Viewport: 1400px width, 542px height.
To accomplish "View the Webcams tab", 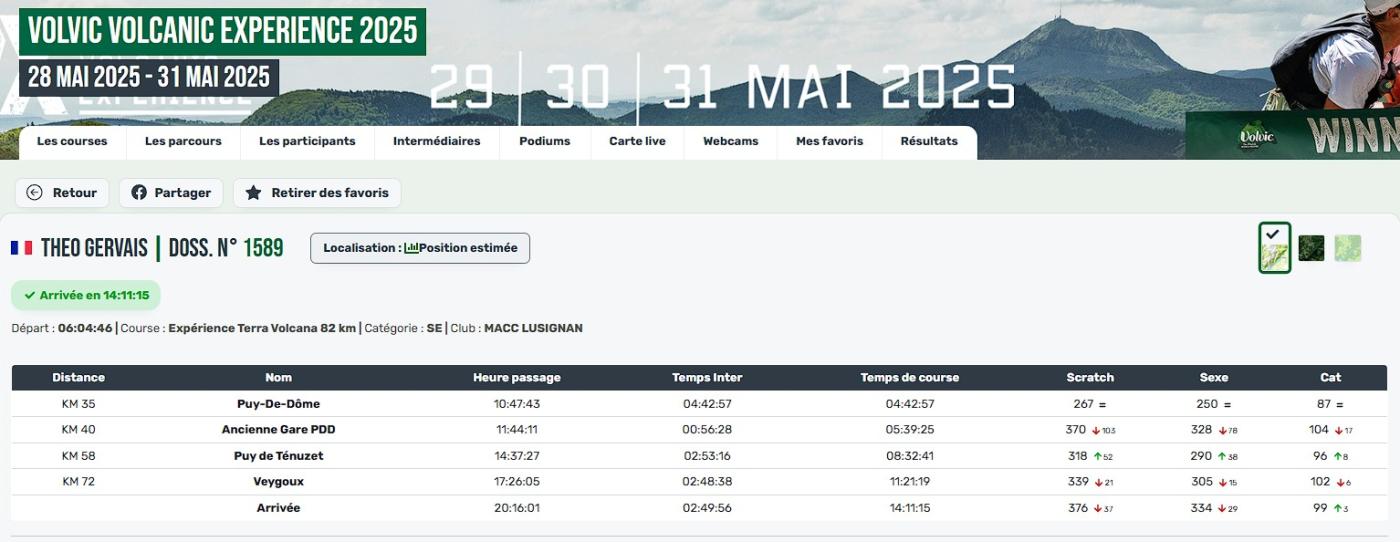I will (730, 141).
